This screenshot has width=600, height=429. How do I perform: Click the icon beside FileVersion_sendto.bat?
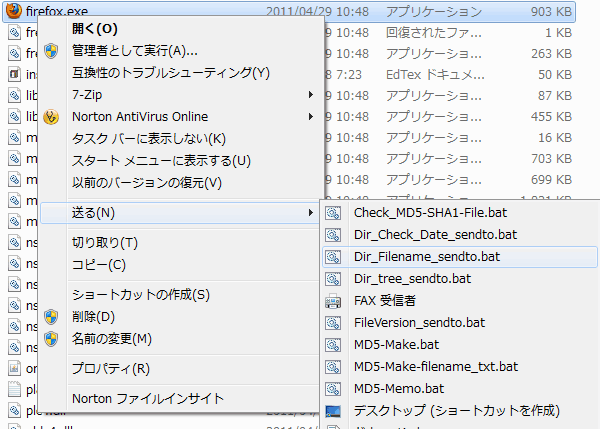click(333, 323)
